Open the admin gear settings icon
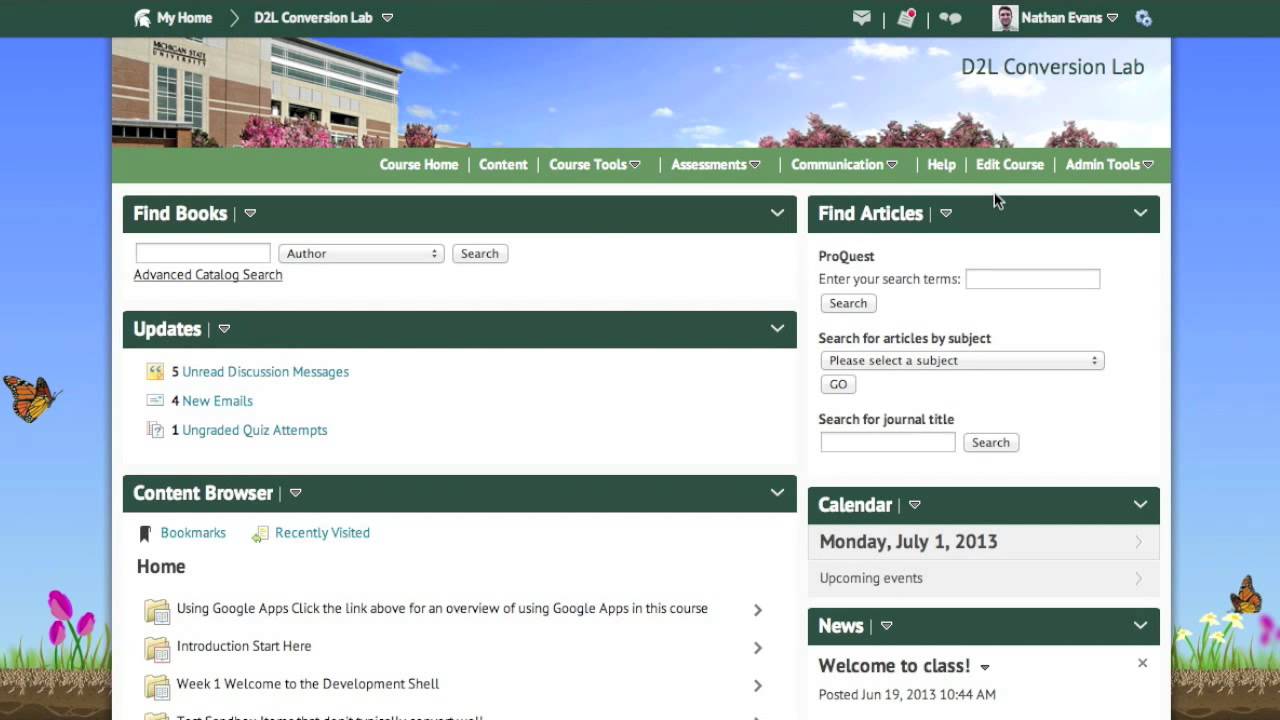The height and width of the screenshot is (720, 1280). click(1143, 18)
